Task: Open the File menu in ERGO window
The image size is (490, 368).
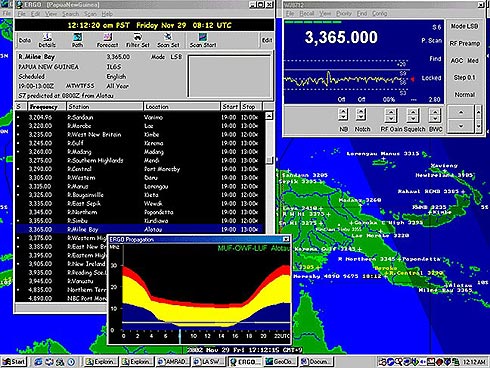Action: [22, 14]
